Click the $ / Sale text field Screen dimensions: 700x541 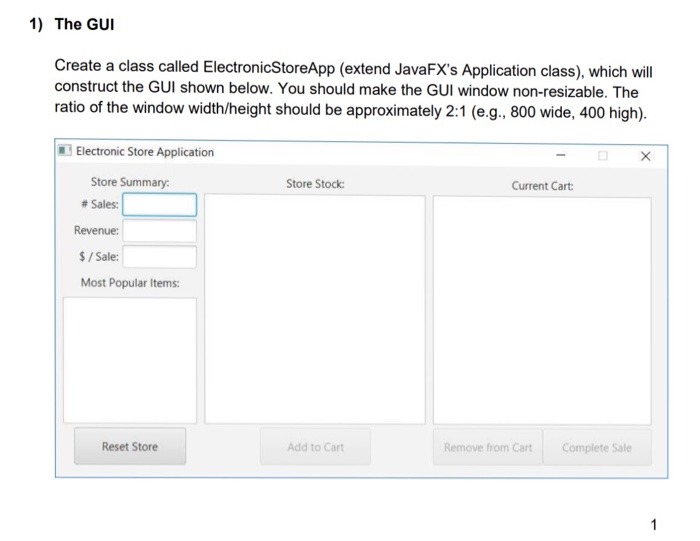click(159, 257)
